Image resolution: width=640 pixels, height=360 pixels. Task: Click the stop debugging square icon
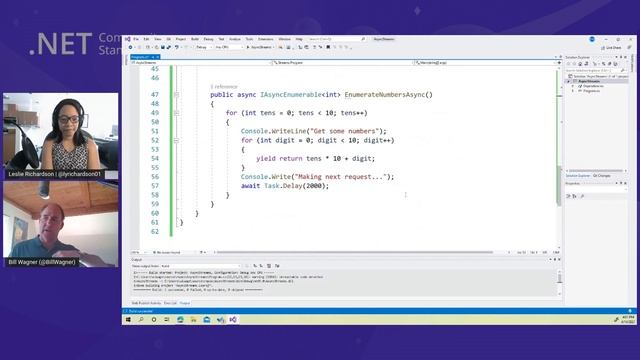[x=328, y=47]
